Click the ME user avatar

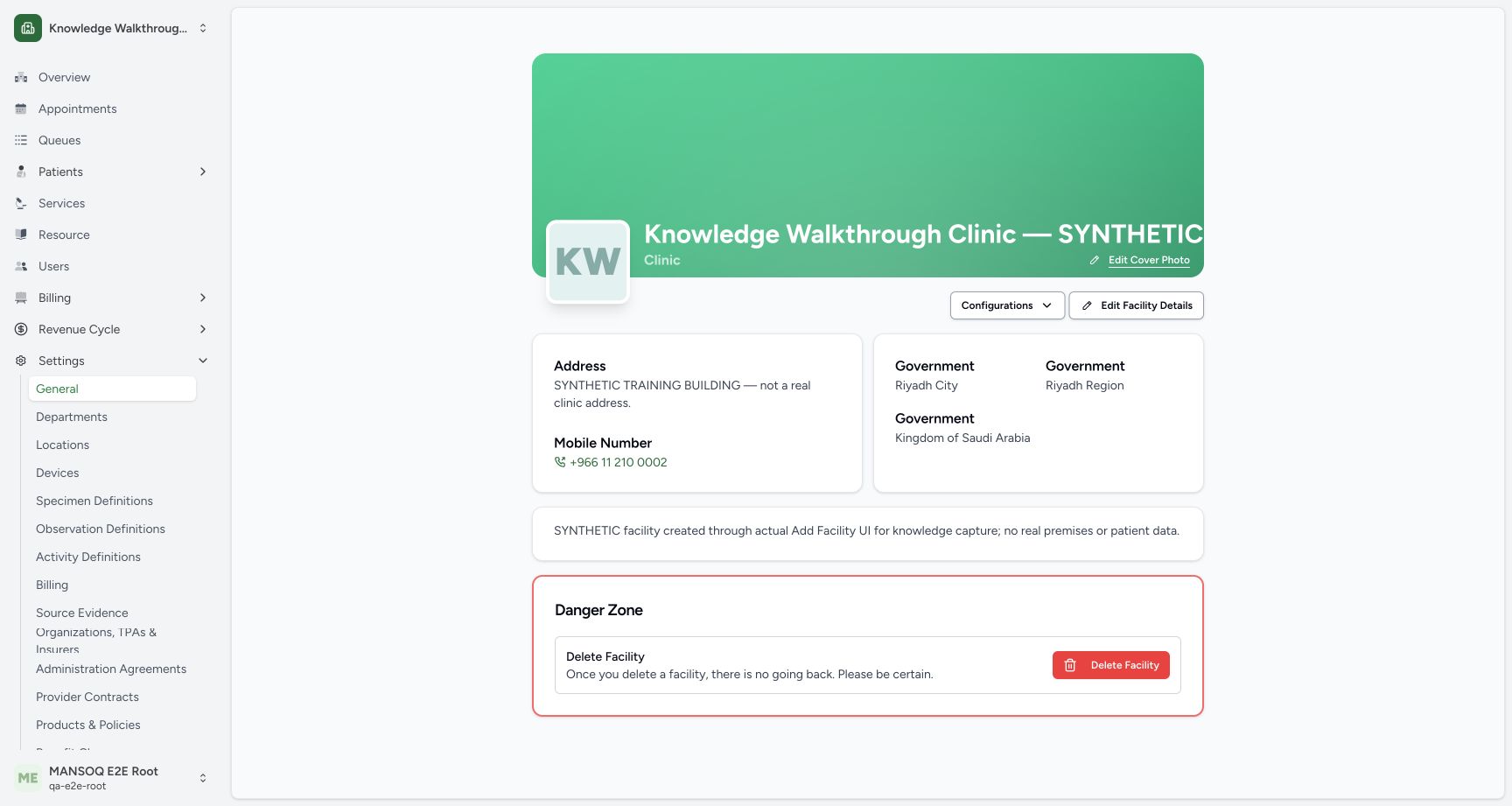(x=28, y=778)
